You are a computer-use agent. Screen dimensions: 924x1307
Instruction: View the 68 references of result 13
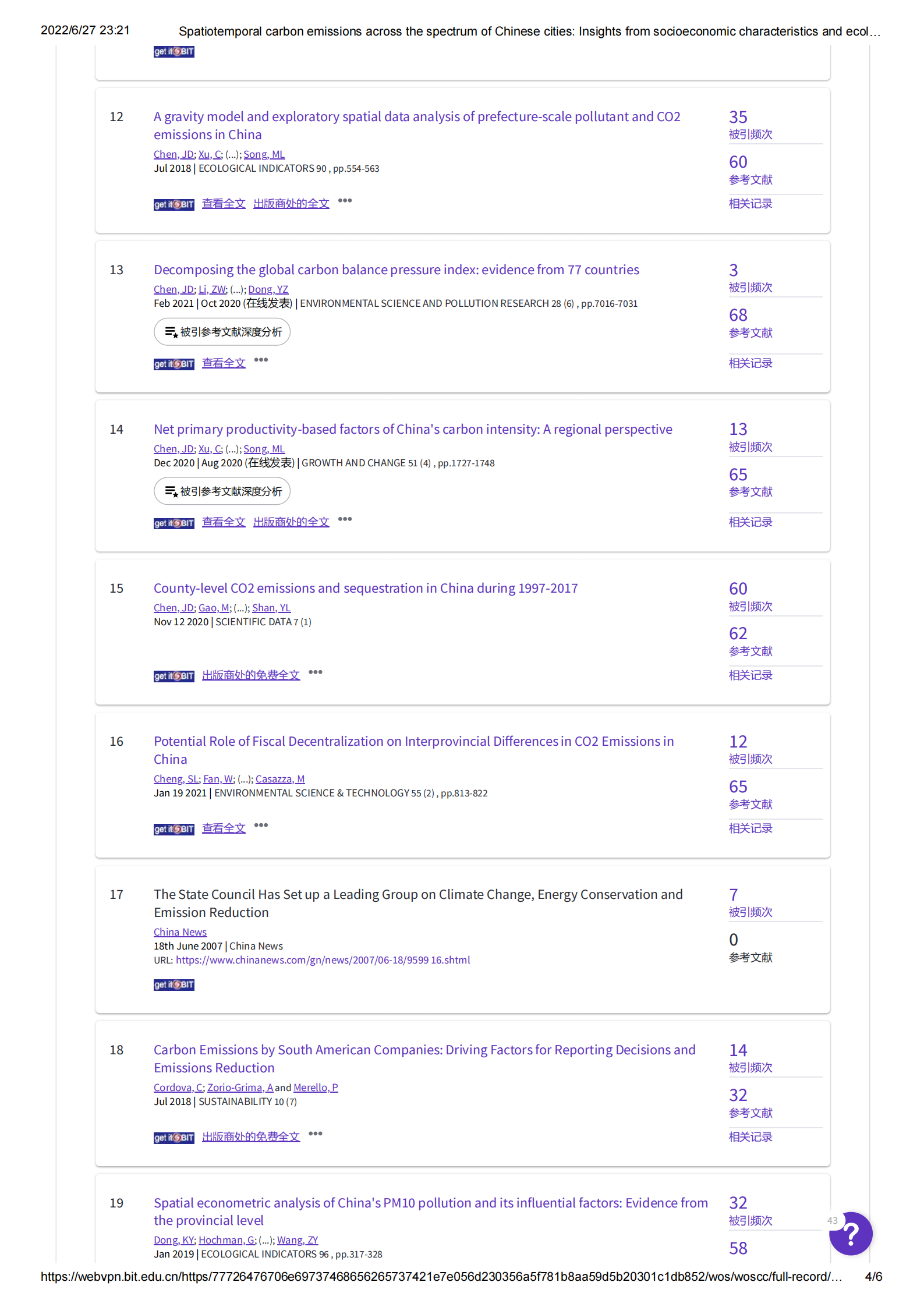pos(738,316)
